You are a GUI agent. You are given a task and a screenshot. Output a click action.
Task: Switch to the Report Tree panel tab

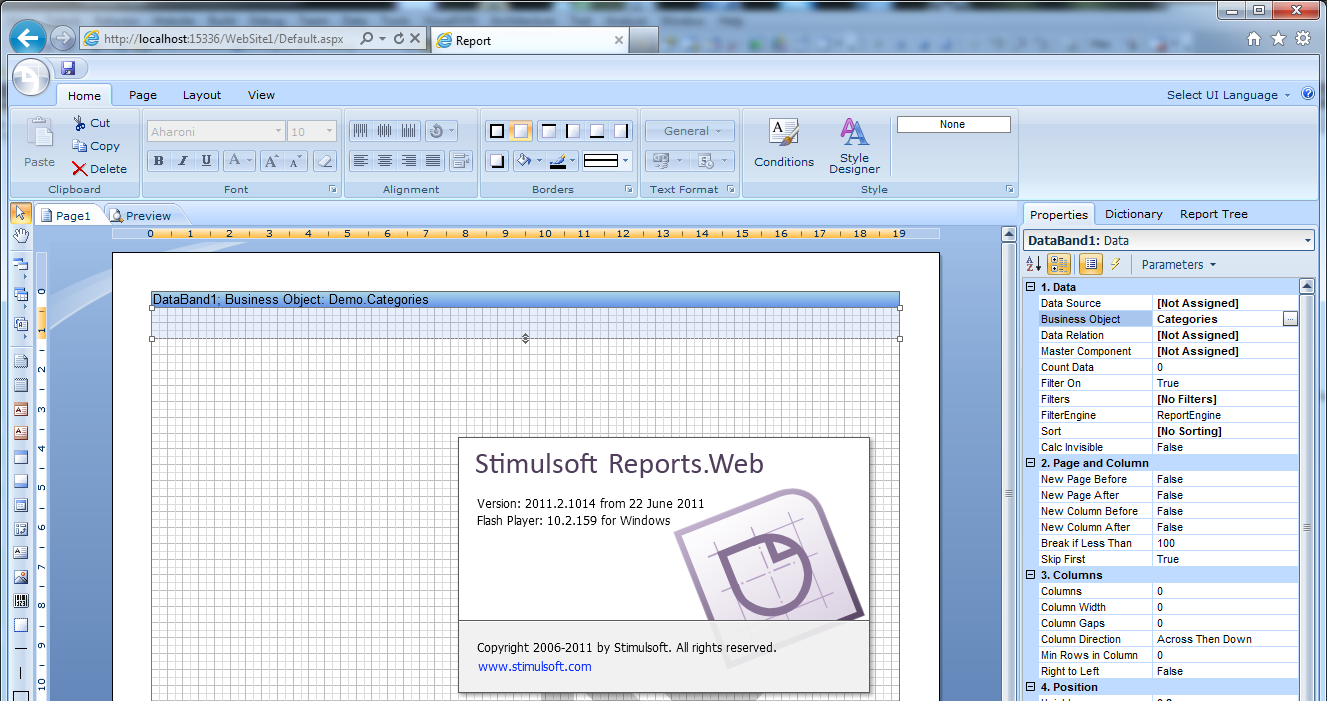point(1213,214)
